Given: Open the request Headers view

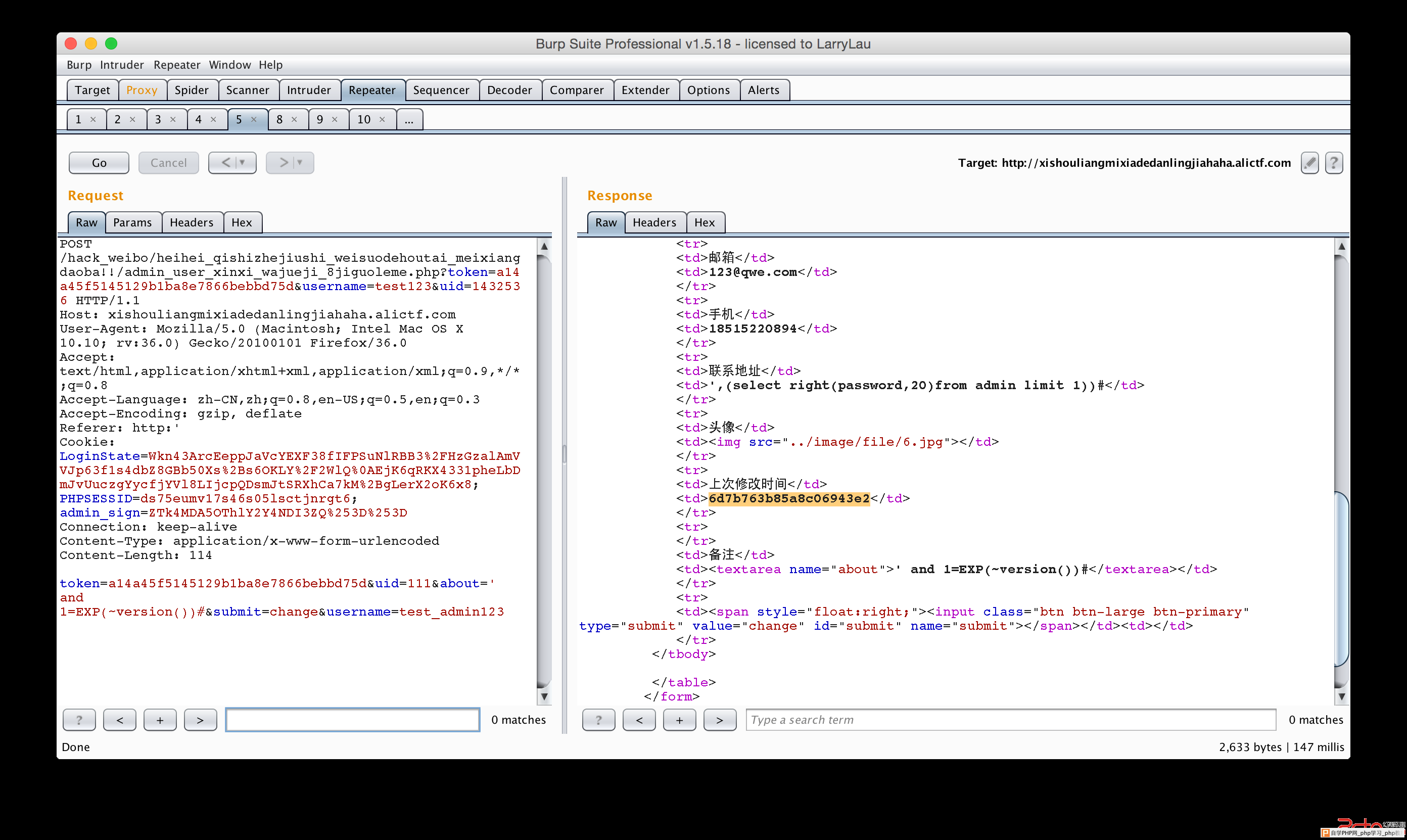Looking at the screenshot, I should (192, 222).
